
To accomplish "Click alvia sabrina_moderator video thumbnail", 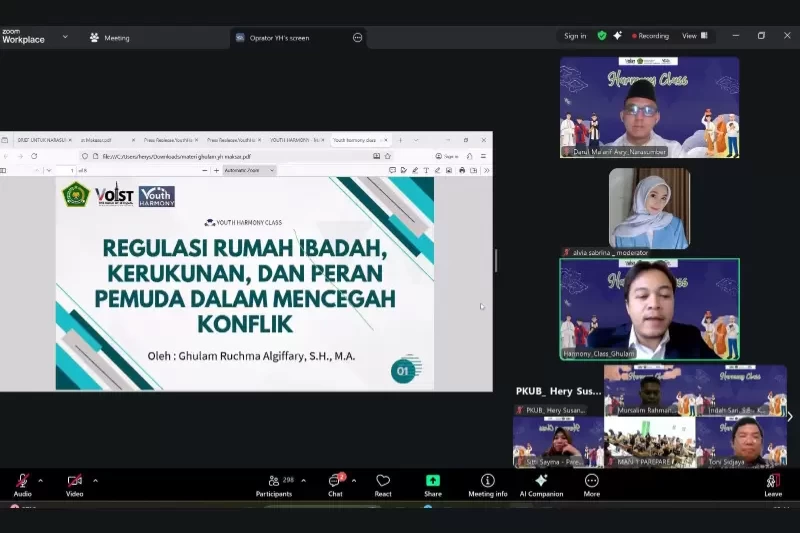I will (x=649, y=209).
